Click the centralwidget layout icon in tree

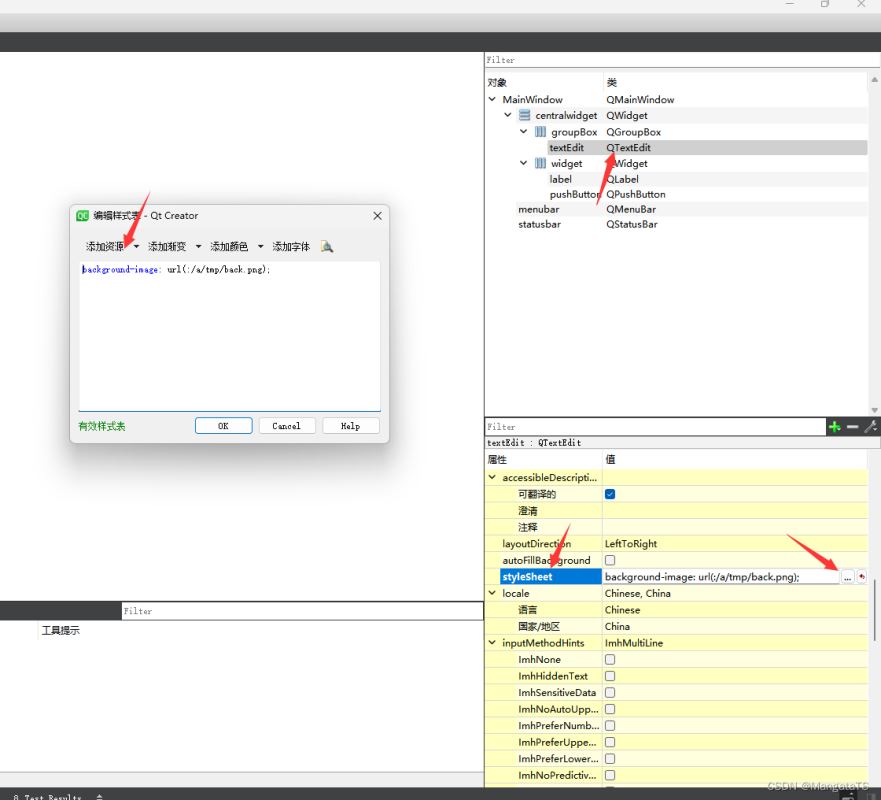click(525, 116)
